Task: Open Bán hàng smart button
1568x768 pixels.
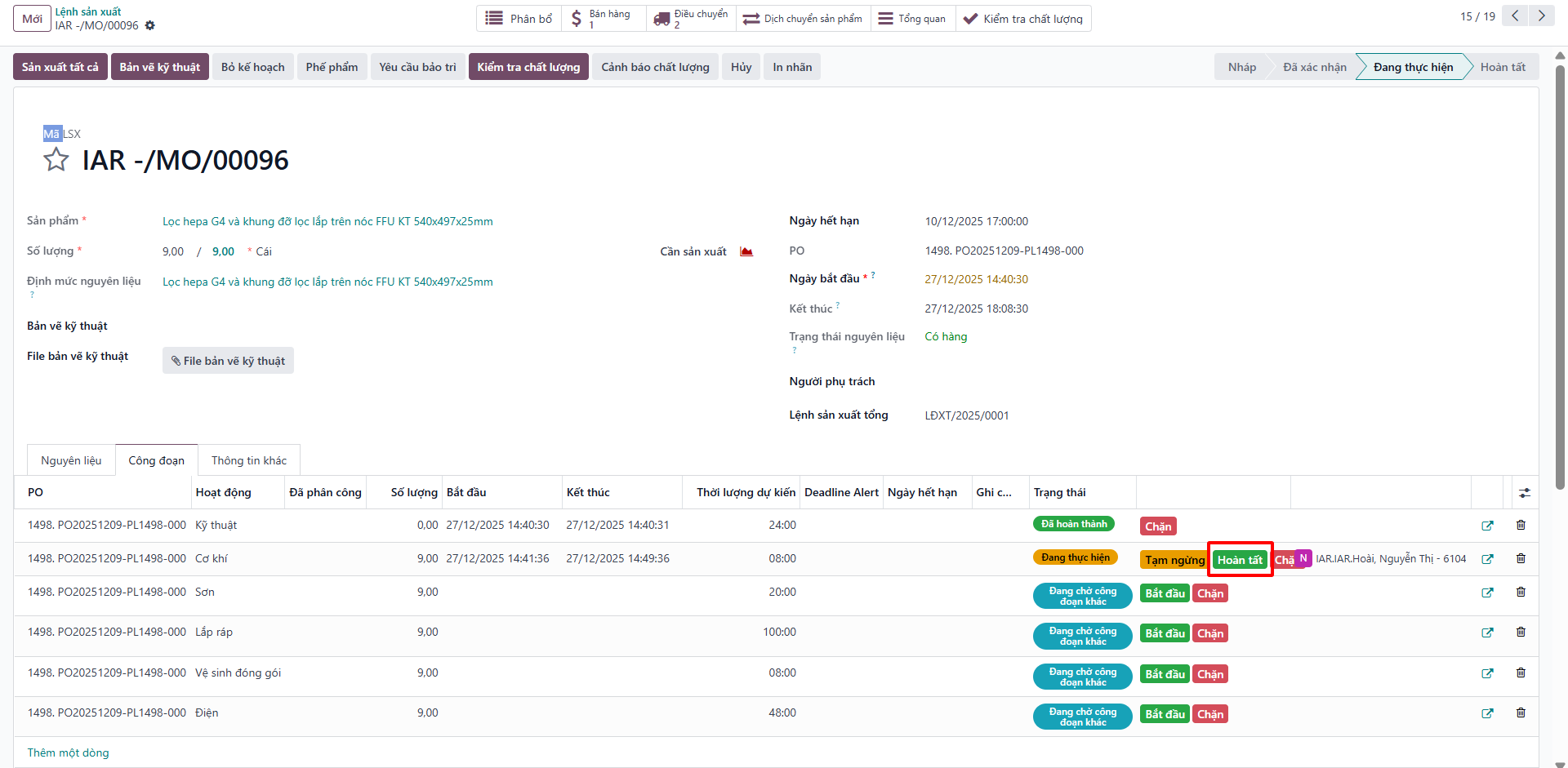Action: (604, 18)
